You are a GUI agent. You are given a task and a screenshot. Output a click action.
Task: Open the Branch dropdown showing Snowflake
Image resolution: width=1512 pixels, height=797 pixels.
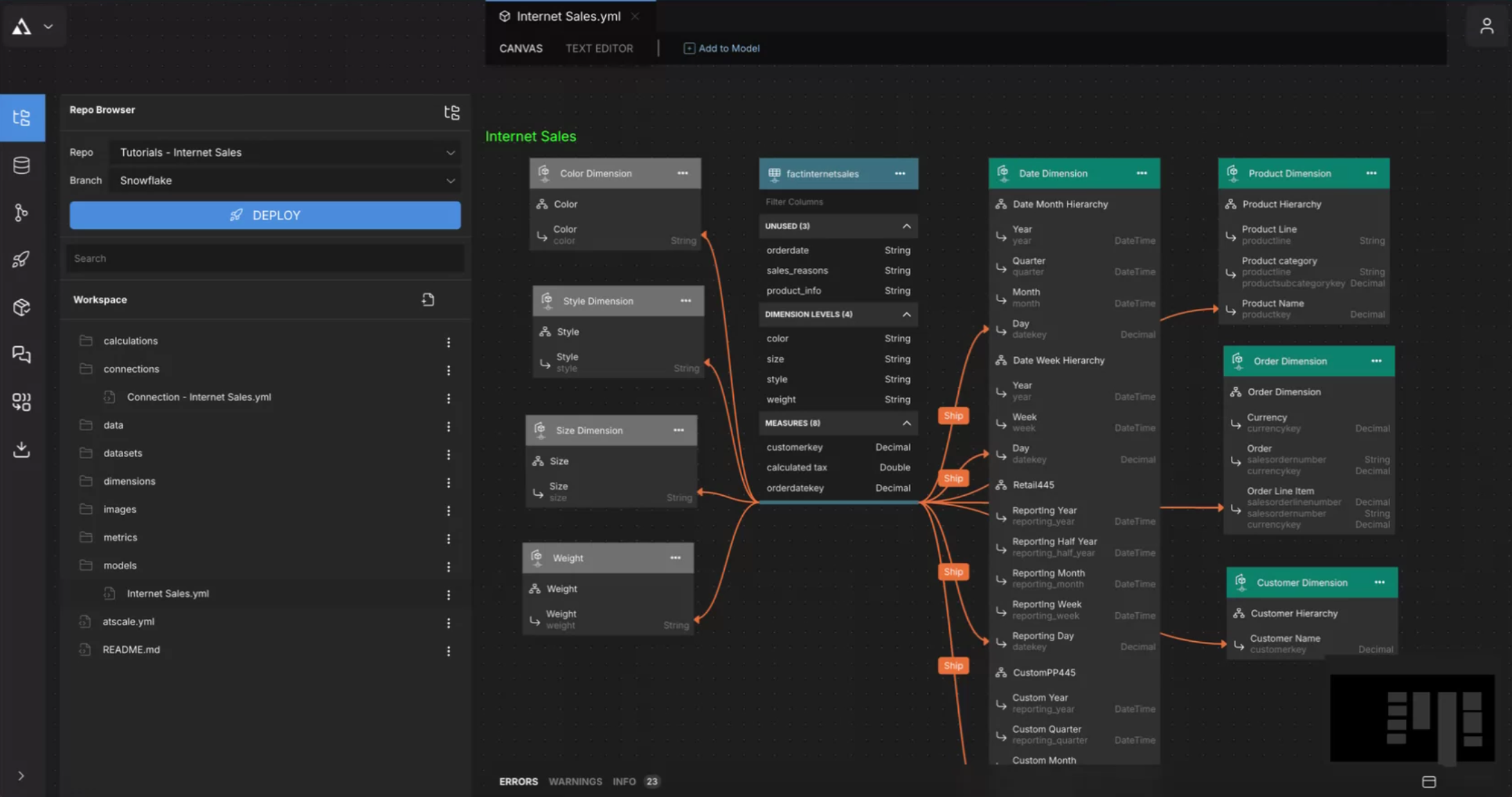285,181
